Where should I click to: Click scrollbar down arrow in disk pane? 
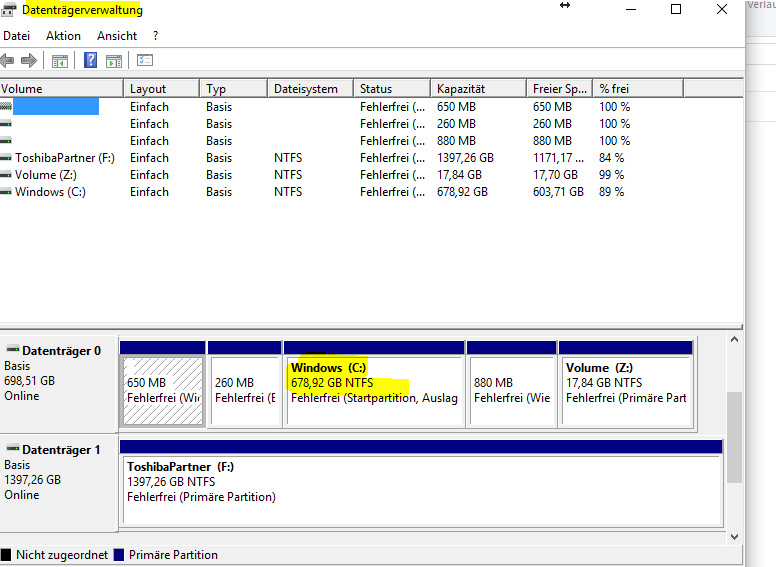click(734, 537)
